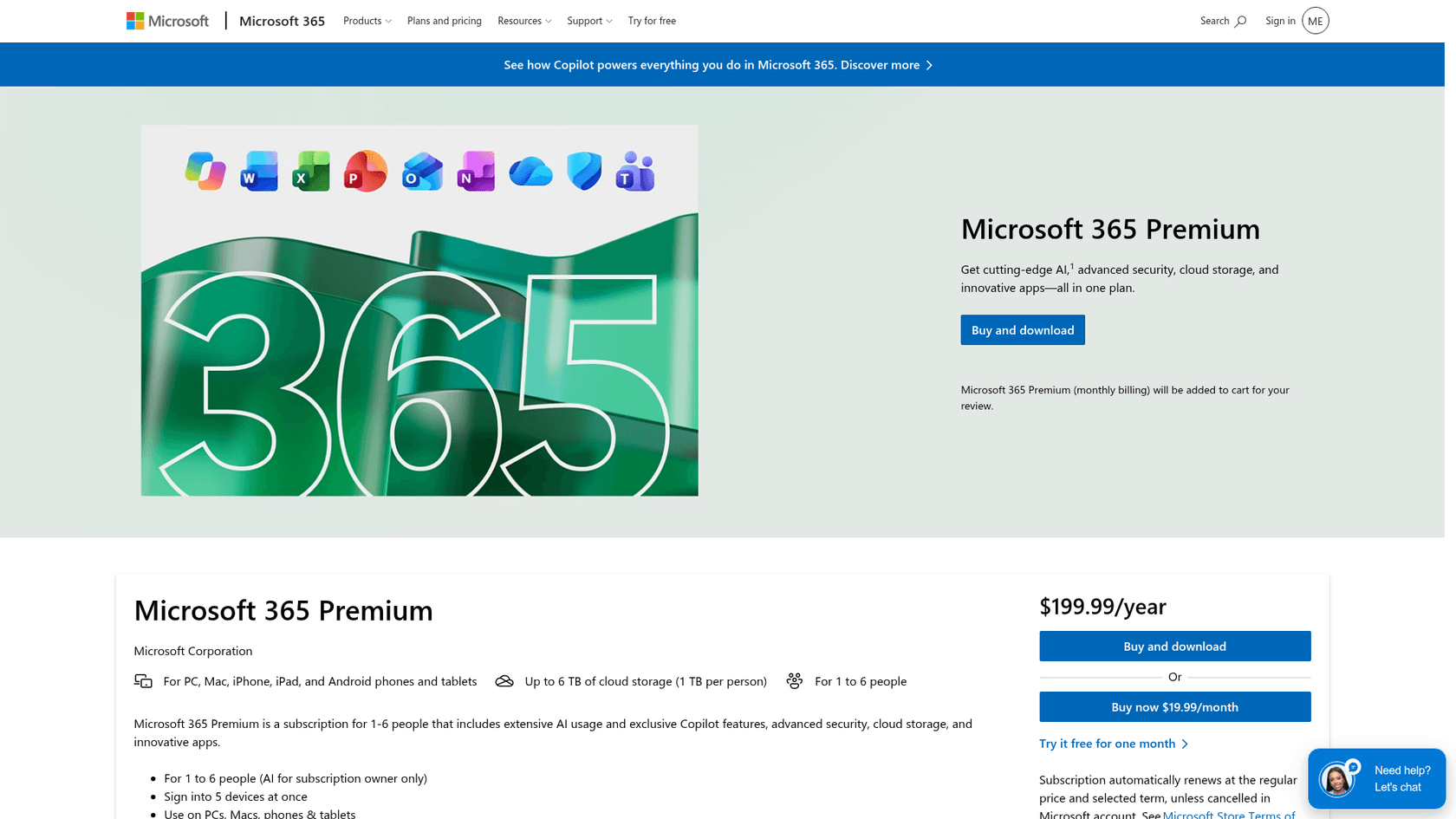This screenshot has width=1456, height=819.
Task: Expand the Resources dropdown
Action: (x=524, y=21)
